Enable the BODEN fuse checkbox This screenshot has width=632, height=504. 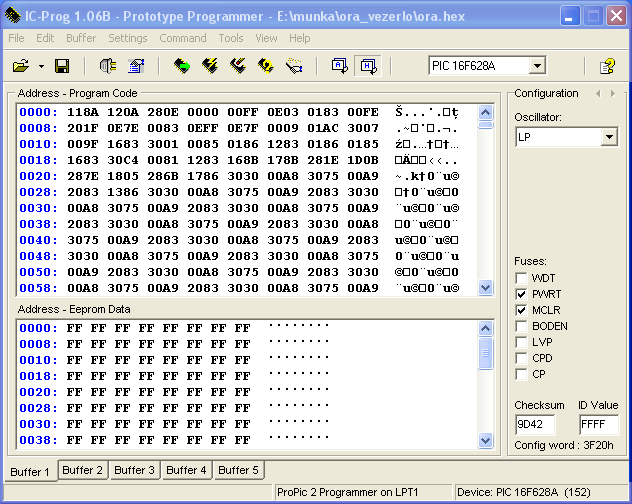point(521,326)
